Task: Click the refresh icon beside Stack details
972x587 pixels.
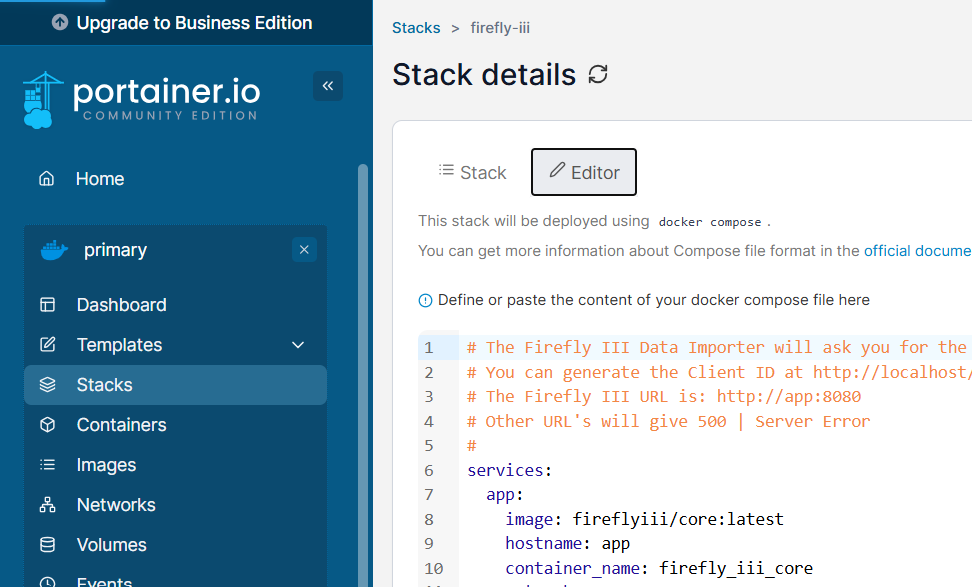Action: click(x=598, y=75)
